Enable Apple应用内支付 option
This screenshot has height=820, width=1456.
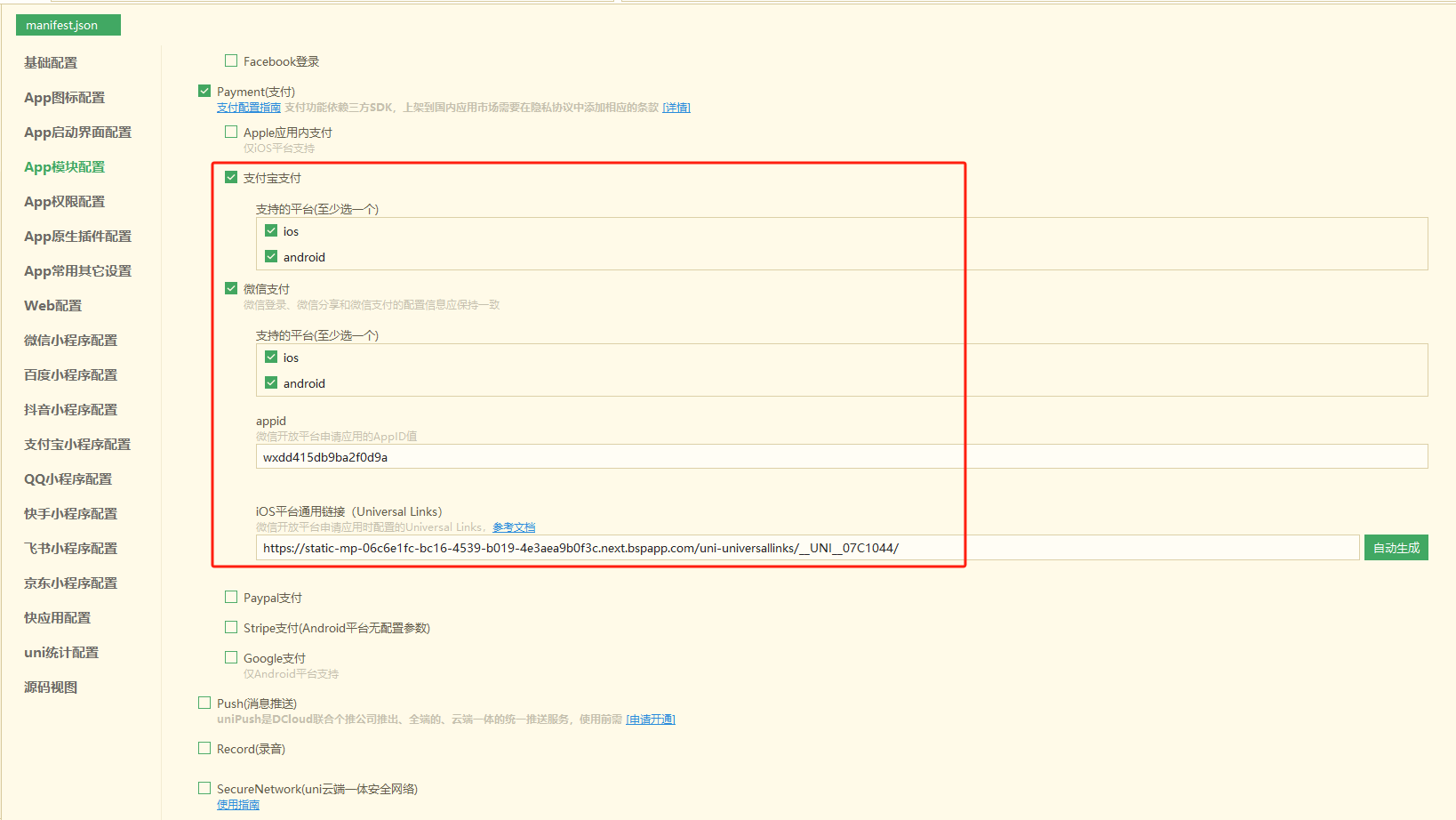231,132
